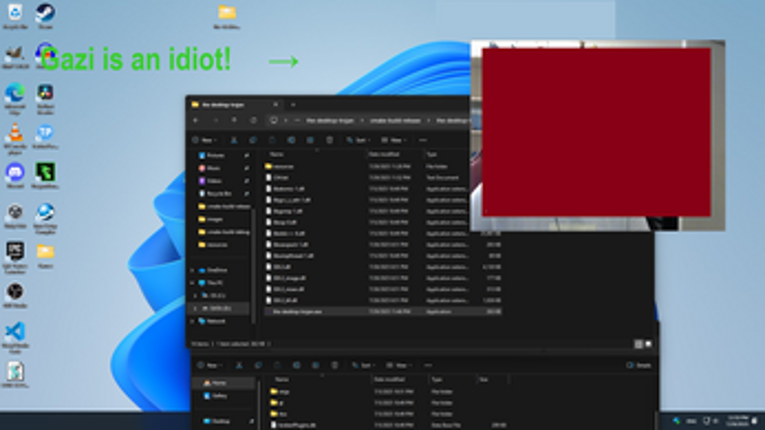Launch Microsoft Edge from the desktop
Viewport: 765px width, 430px height.
point(15,98)
